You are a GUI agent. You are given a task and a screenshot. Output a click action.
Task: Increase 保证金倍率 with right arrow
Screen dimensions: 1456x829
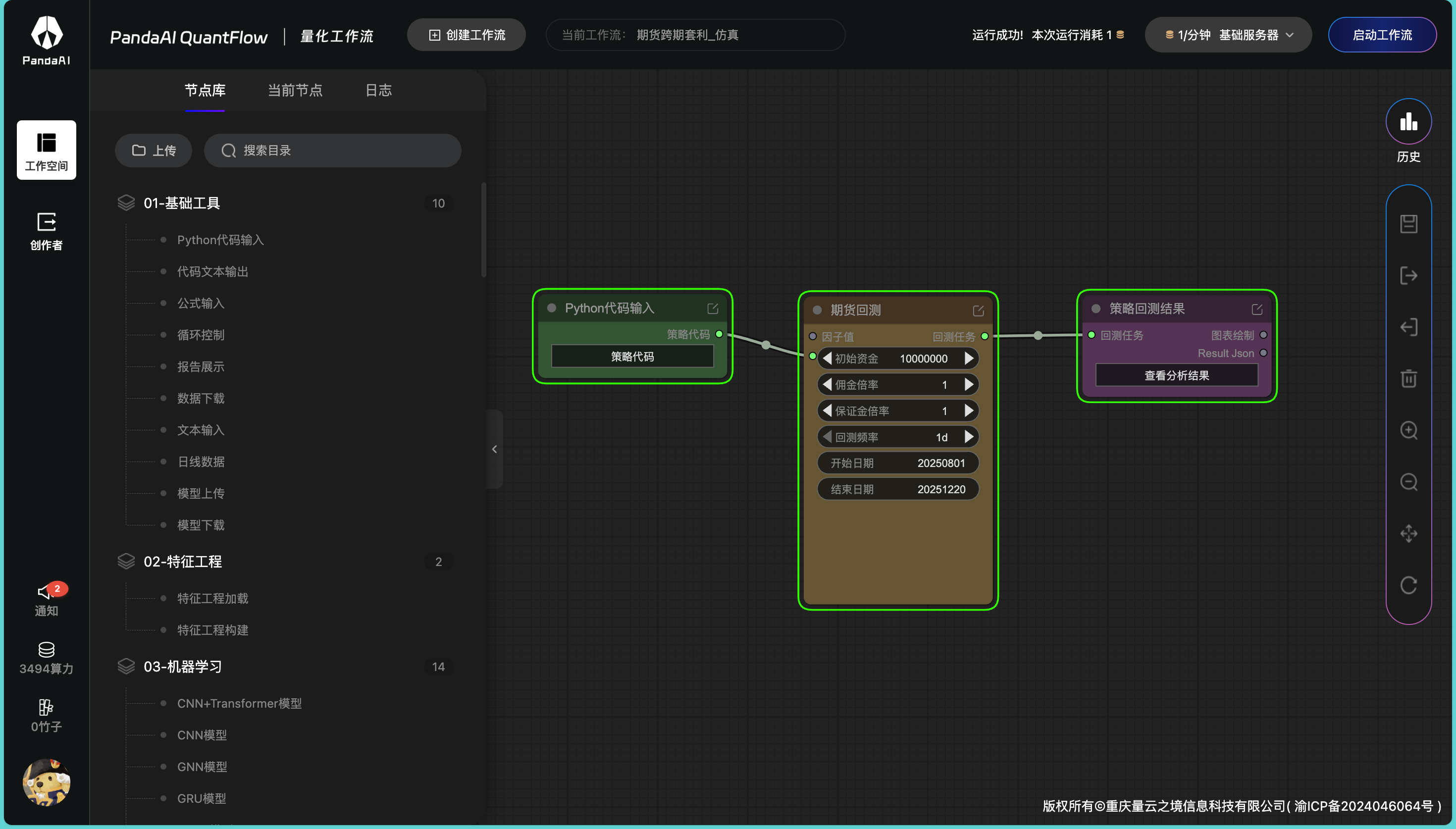coord(969,411)
